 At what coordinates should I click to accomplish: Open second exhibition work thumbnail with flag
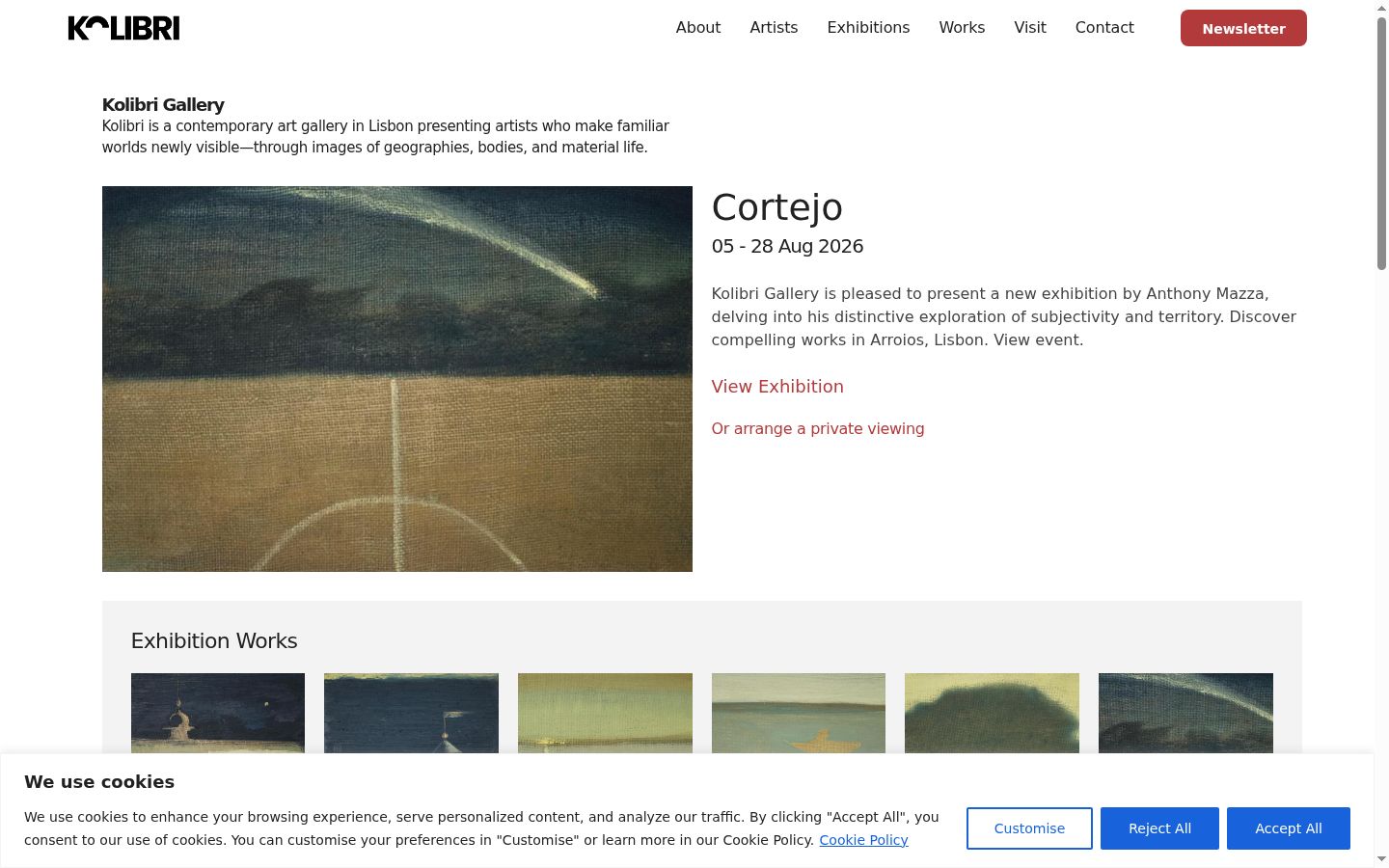(x=411, y=713)
